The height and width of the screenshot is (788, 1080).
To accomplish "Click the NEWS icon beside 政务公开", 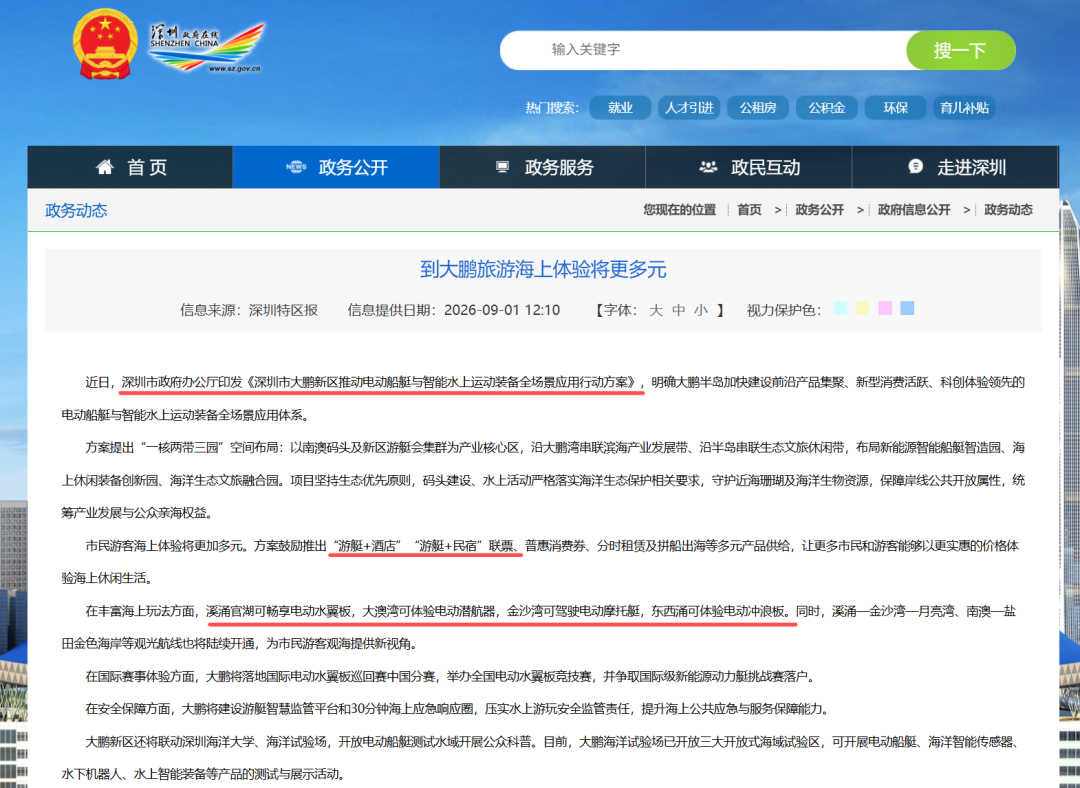I will coord(296,167).
